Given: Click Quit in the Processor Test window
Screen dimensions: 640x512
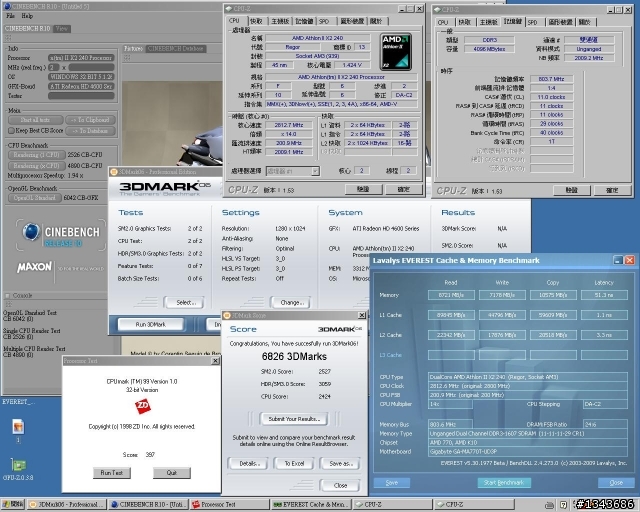Looking at the screenshot, I should click(172, 473).
